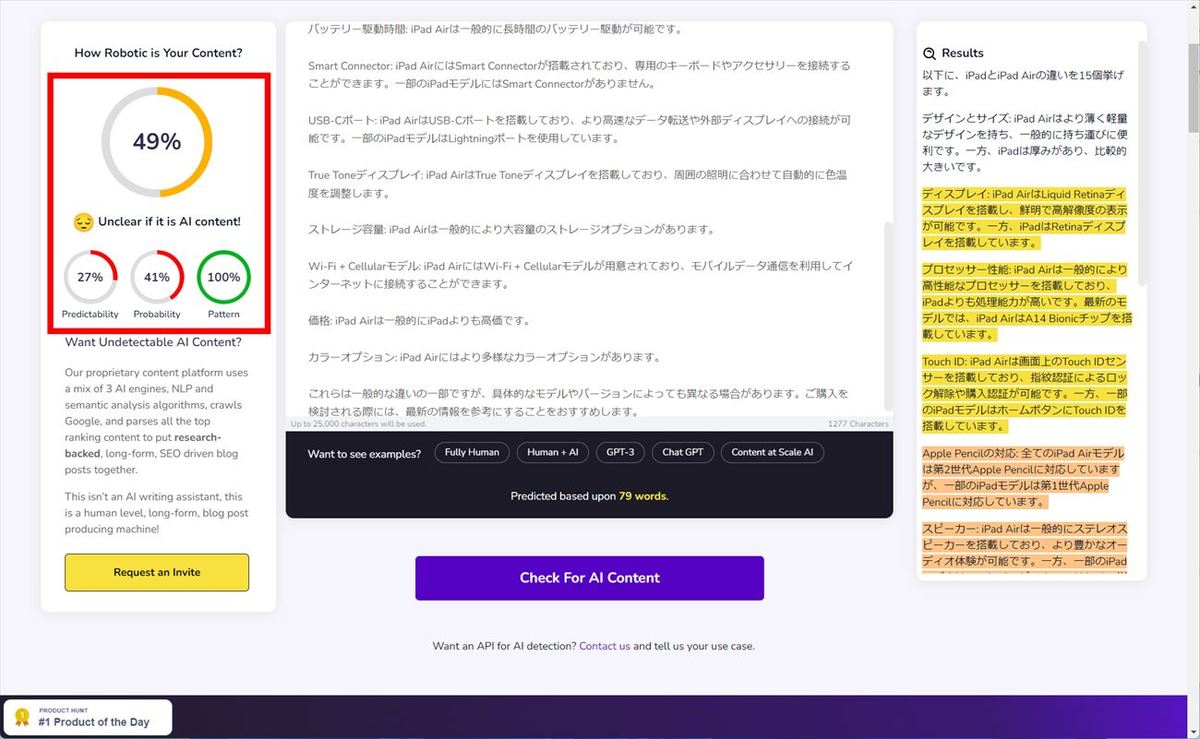1200x739 pixels.
Task: Select the GPT-3 example
Action: click(x=620, y=452)
